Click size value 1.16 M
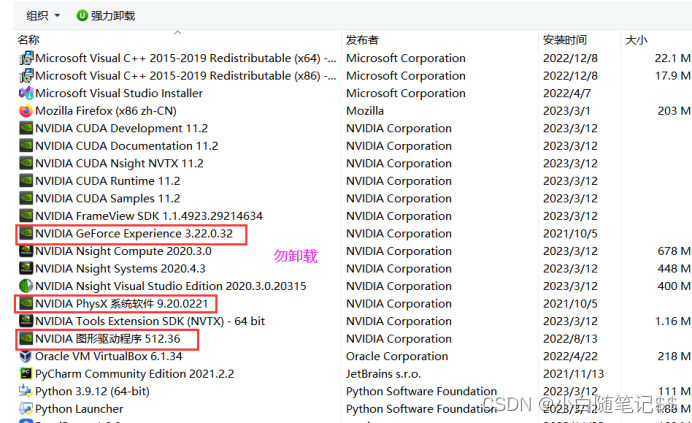This screenshot has width=692, height=423. [673, 321]
